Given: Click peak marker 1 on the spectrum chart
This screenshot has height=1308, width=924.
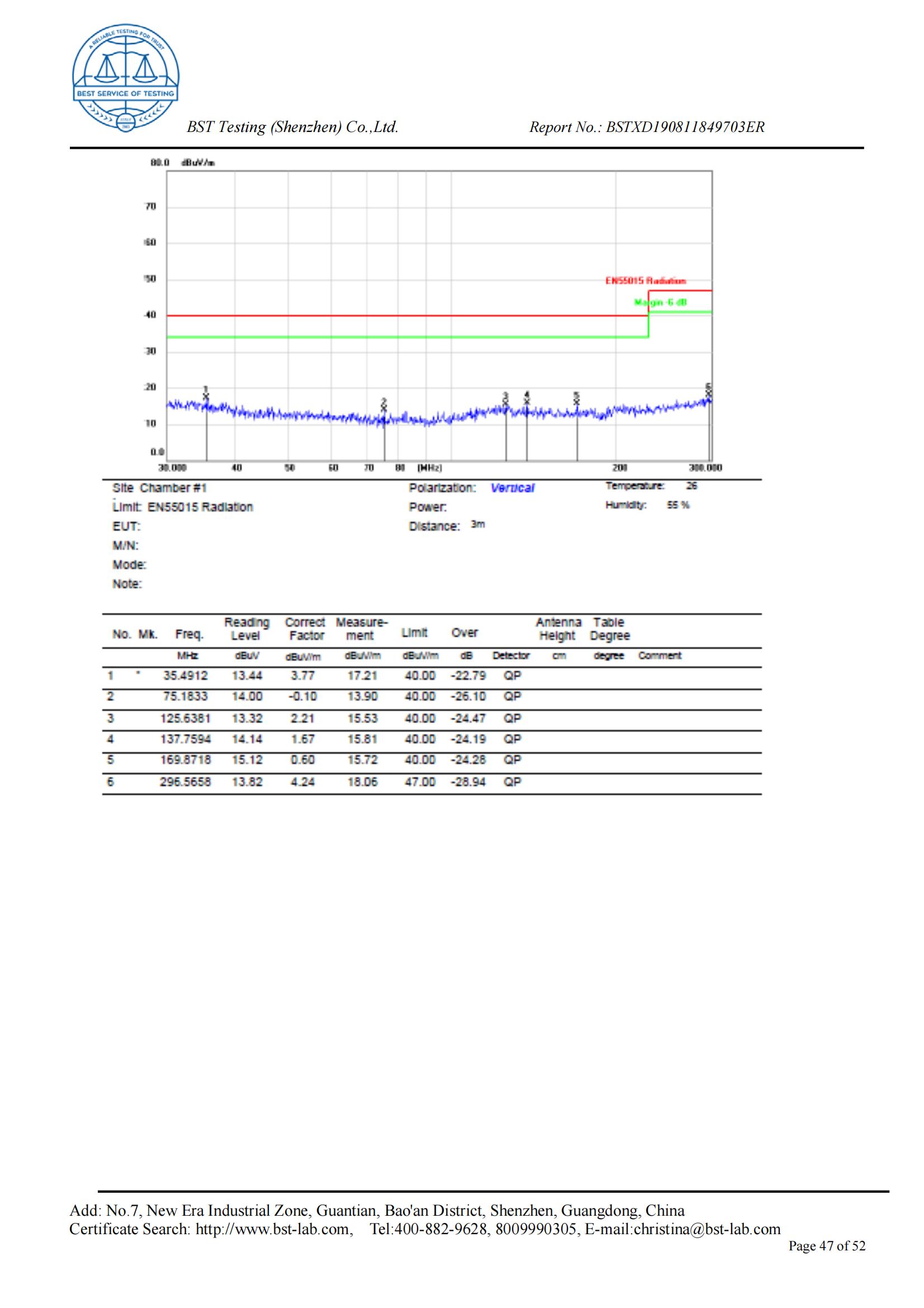Looking at the screenshot, I should [206, 395].
